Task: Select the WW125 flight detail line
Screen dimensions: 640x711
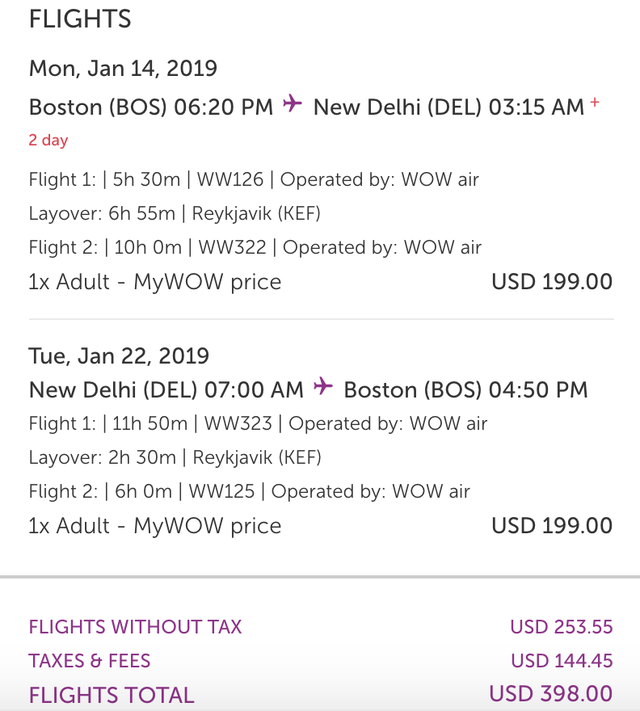Action: [x=249, y=492]
